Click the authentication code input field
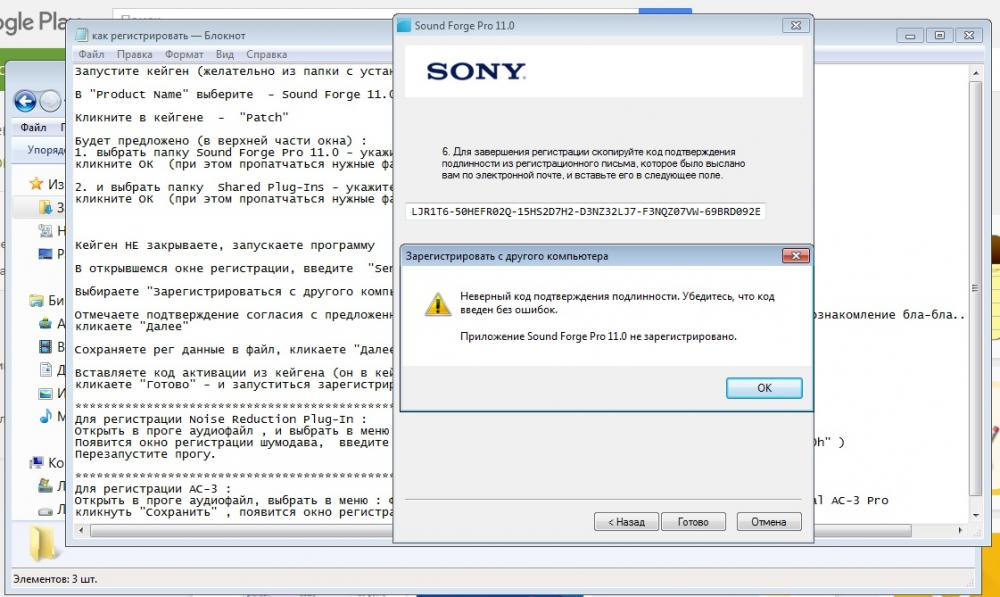 click(586, 212)
